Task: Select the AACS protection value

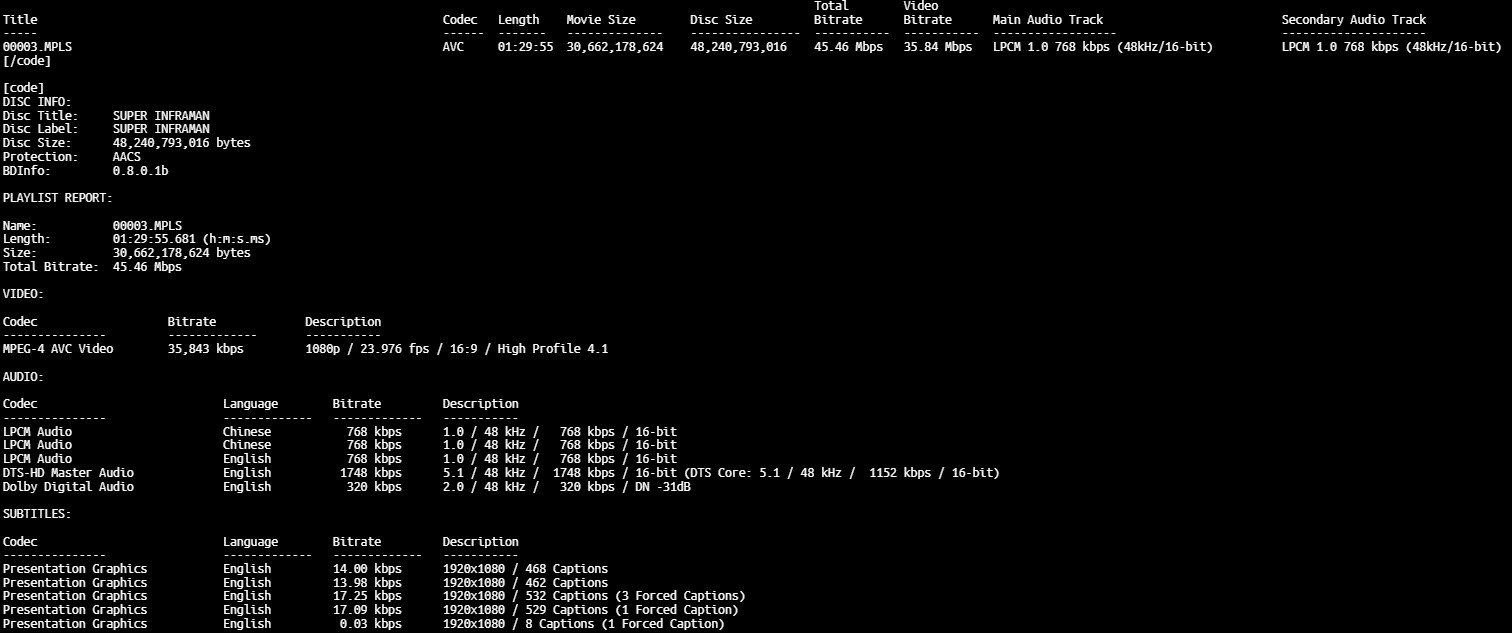Action: (x=127, y=157)
